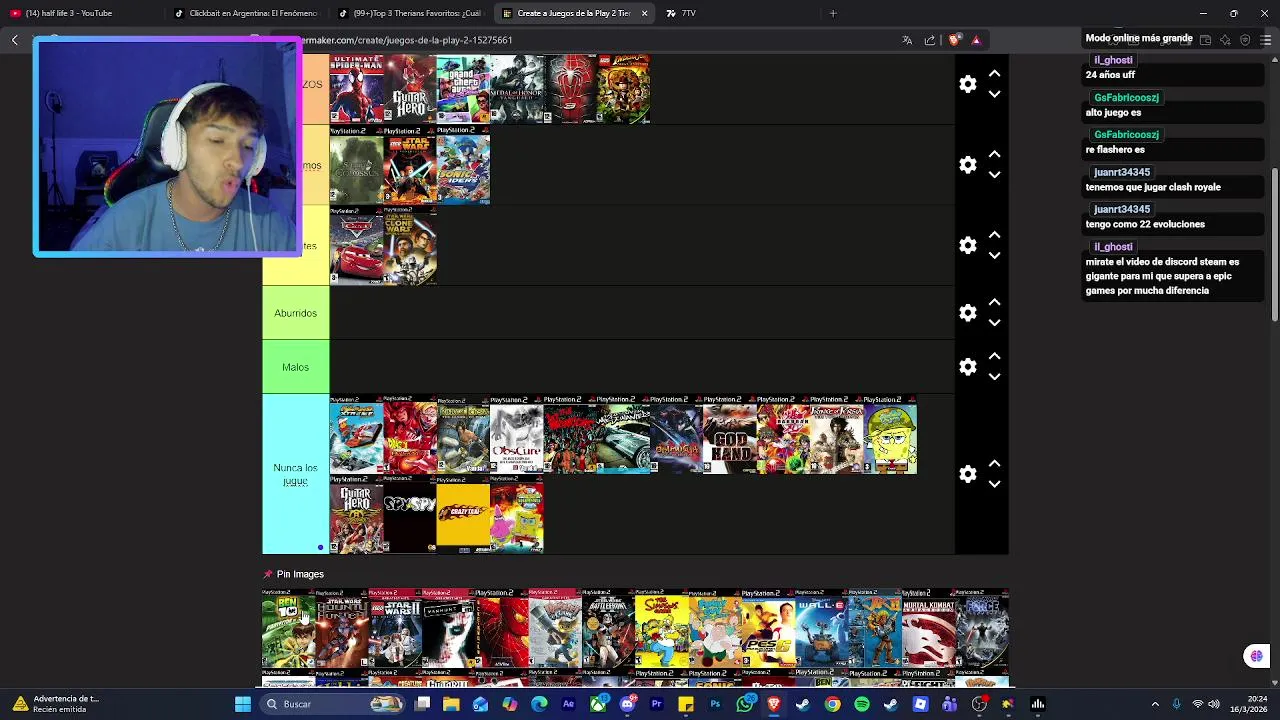1280x720 pixels.
Task: Select the Nunca los jugue tier label
Action: pos(296,474)
